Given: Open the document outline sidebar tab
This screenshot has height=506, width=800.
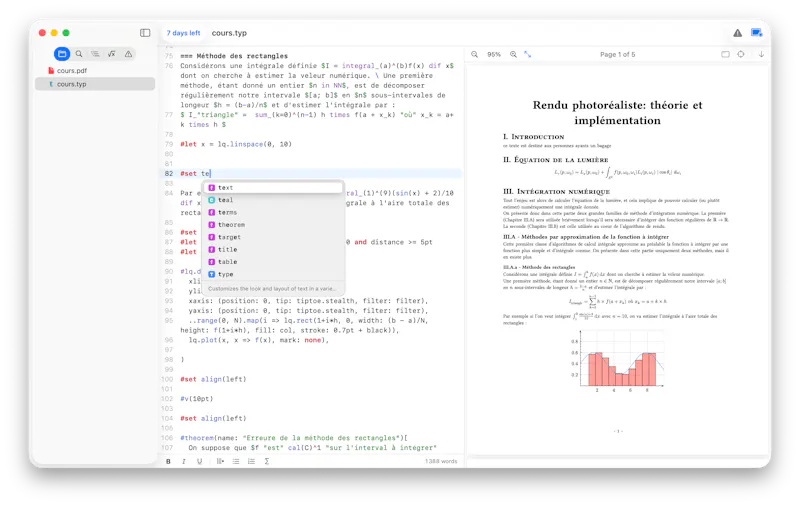Looking at the screenshot, I should click(95, 54).
